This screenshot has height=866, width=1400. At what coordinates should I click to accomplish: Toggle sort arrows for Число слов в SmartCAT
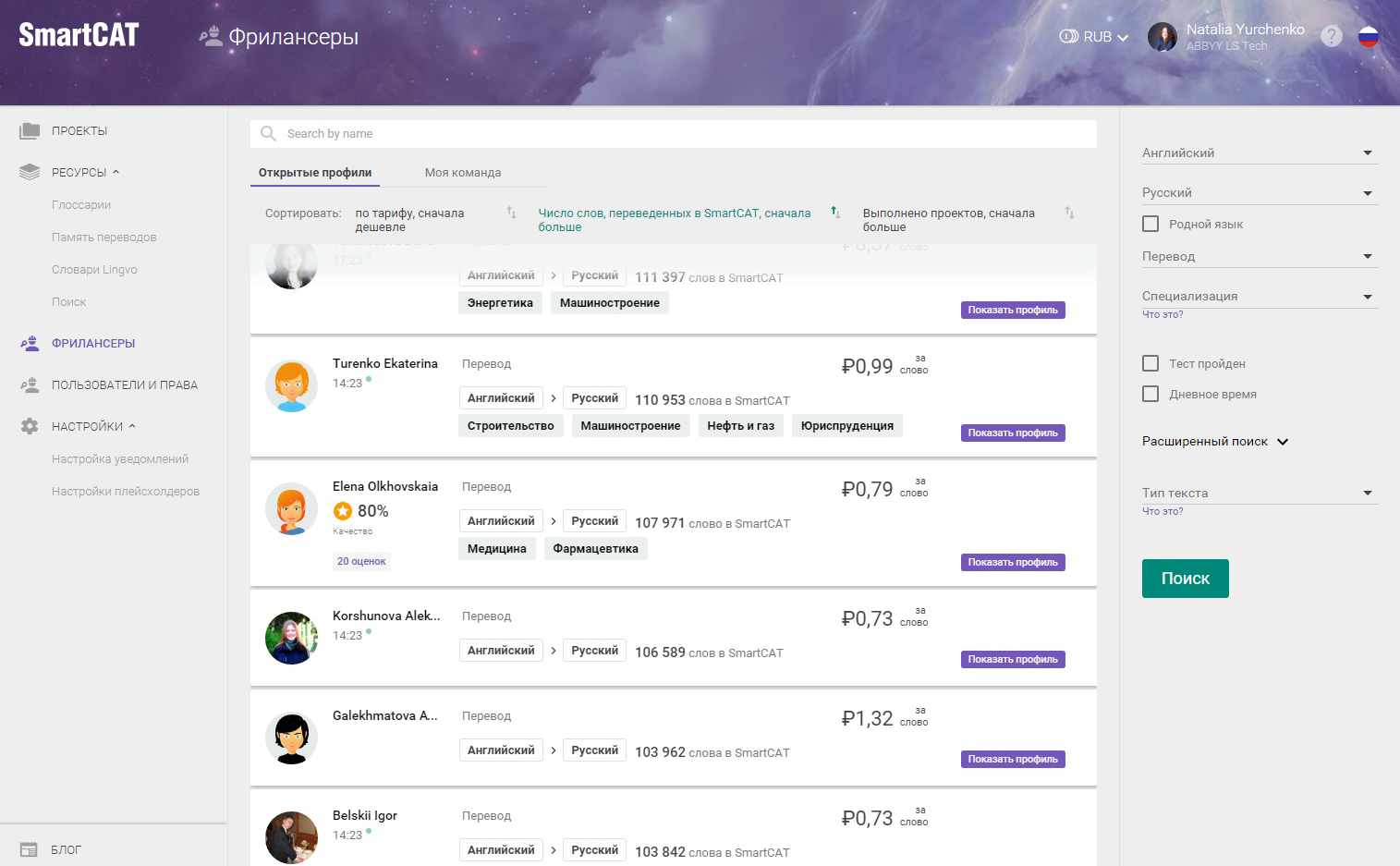click(835, 213)
